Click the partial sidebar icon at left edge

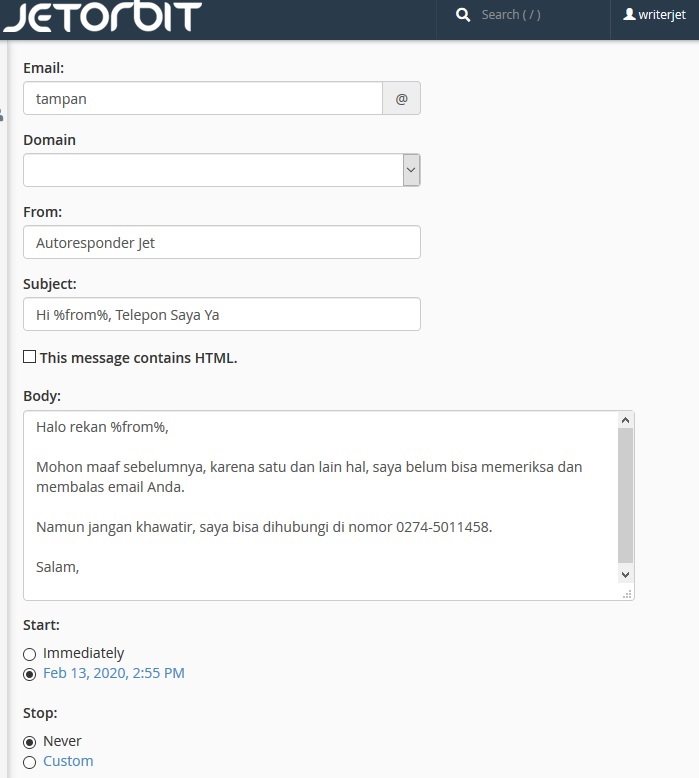(1, 115)
